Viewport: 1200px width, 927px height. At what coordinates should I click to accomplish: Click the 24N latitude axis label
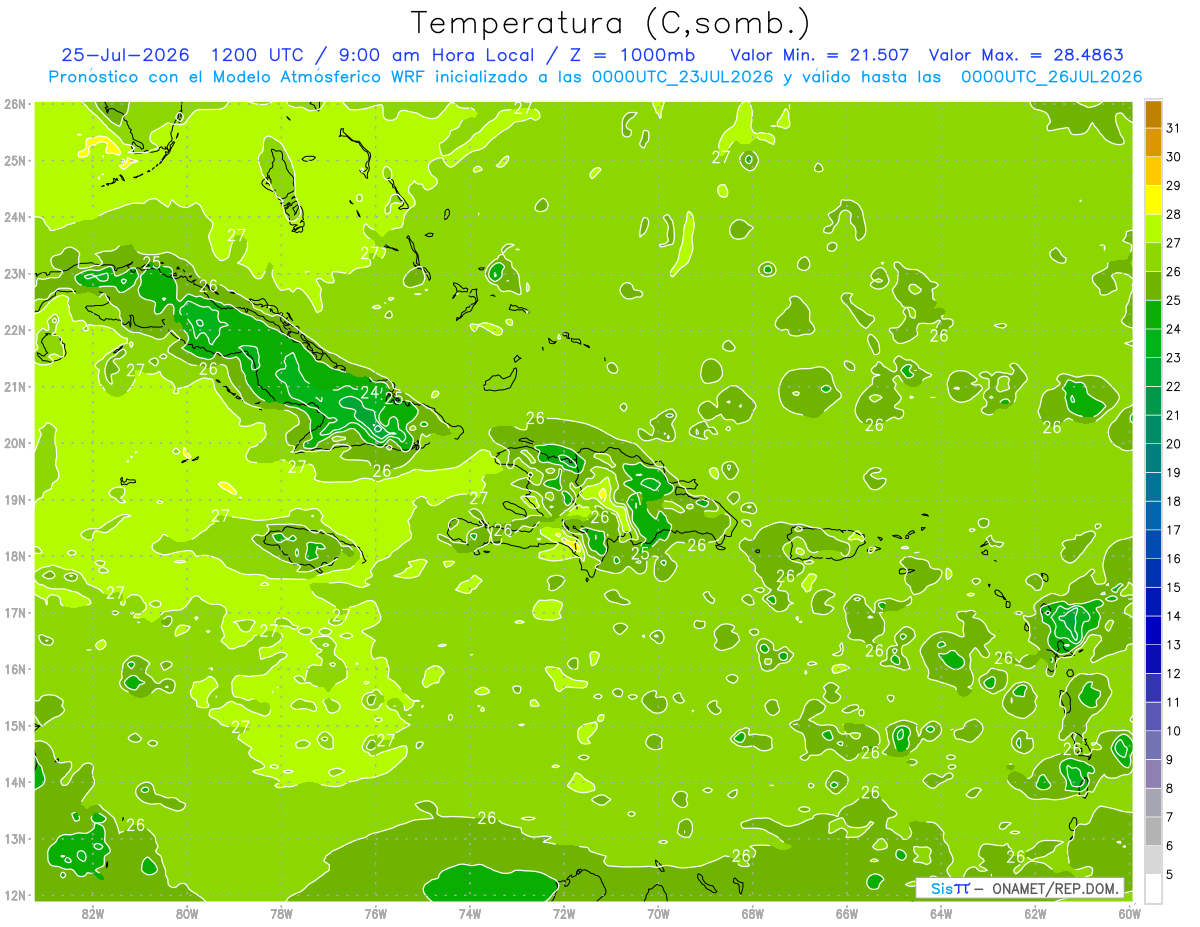15,217
